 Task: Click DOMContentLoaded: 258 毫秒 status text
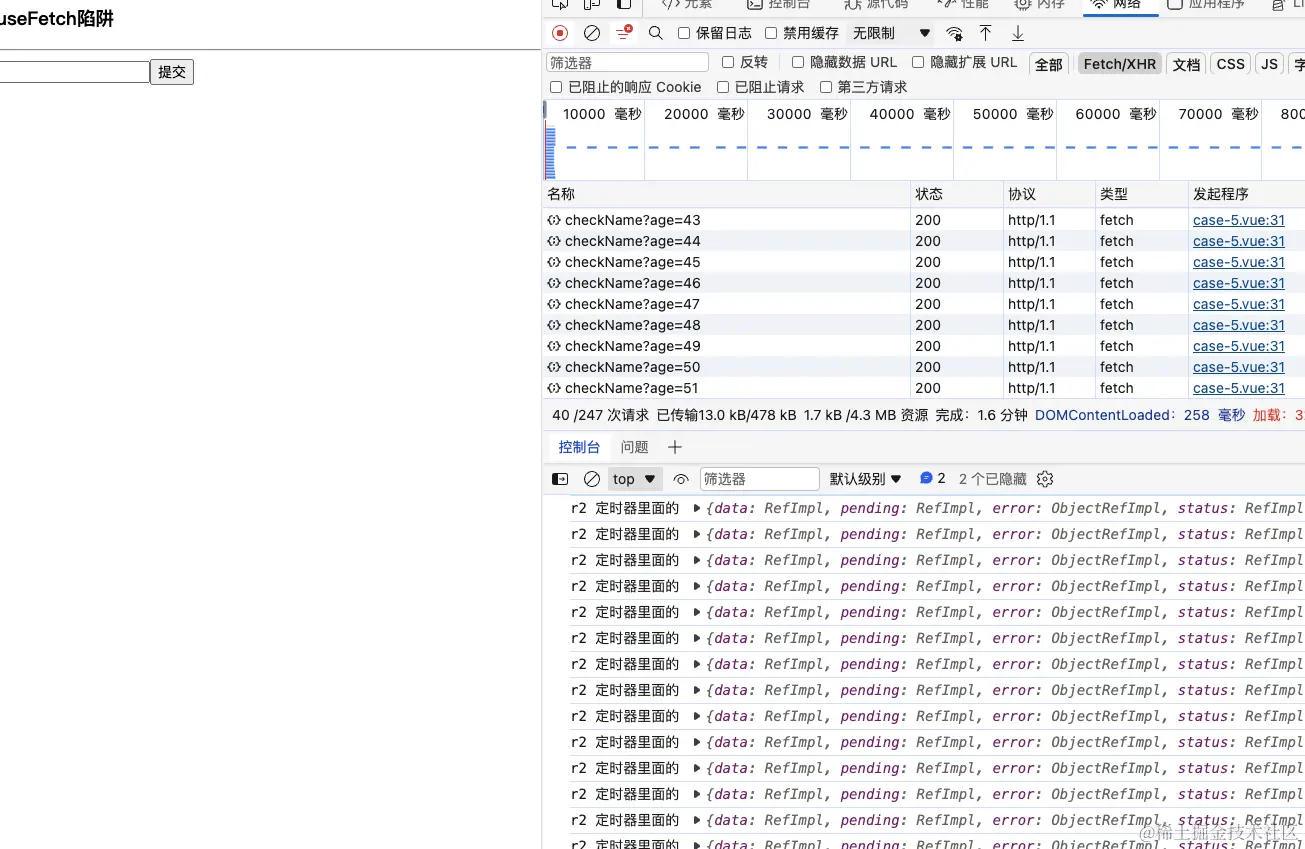(1140, 415)
